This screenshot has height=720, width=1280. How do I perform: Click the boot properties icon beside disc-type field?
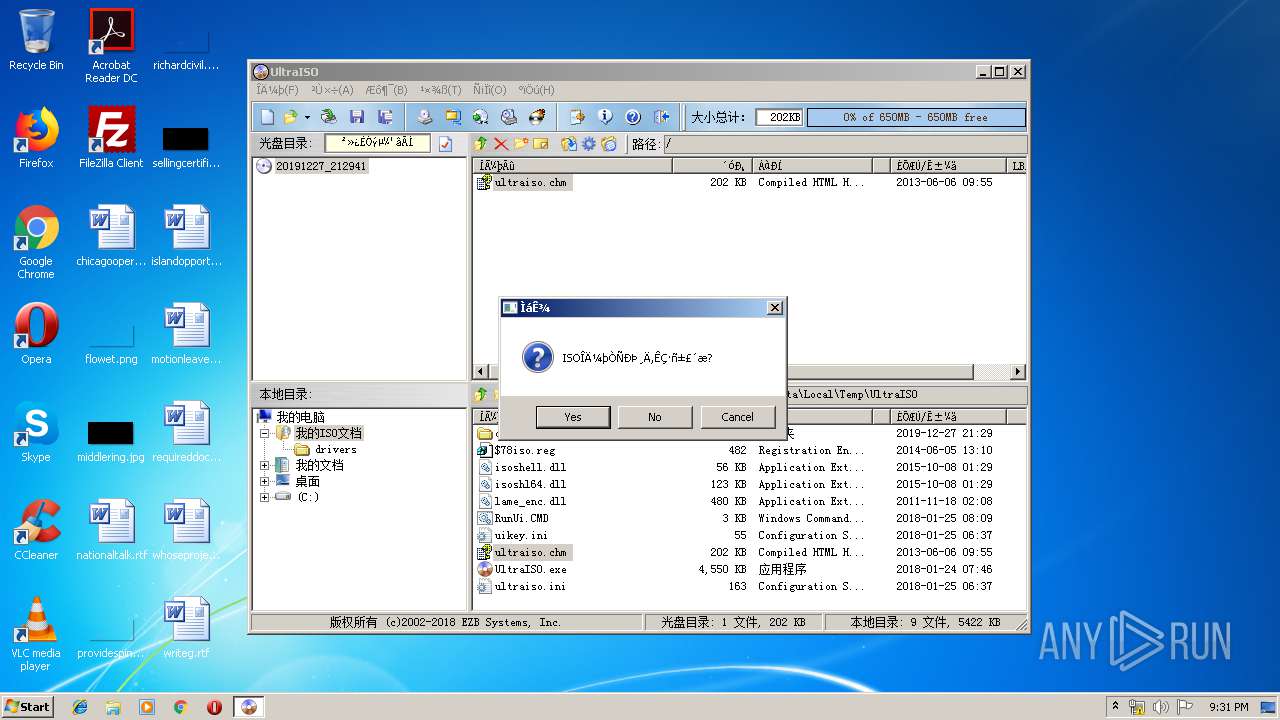coord(445,144)
